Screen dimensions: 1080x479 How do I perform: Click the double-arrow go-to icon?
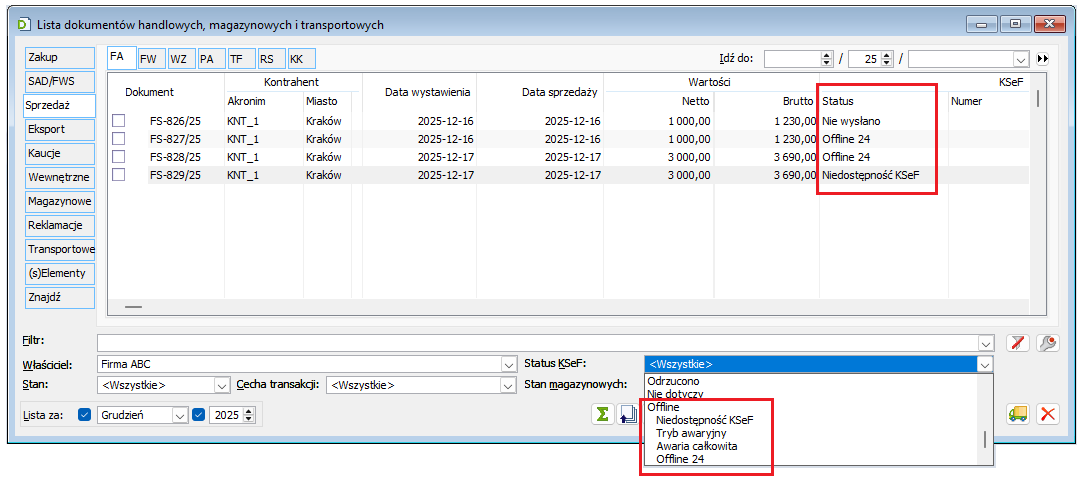[x=1043, y=59]
